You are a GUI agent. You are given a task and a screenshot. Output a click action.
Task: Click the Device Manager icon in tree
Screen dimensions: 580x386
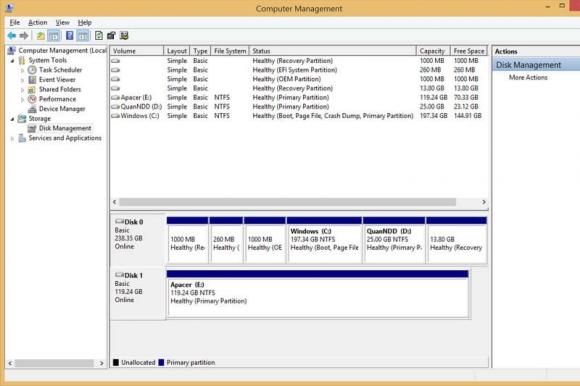(x=32, y=109)
